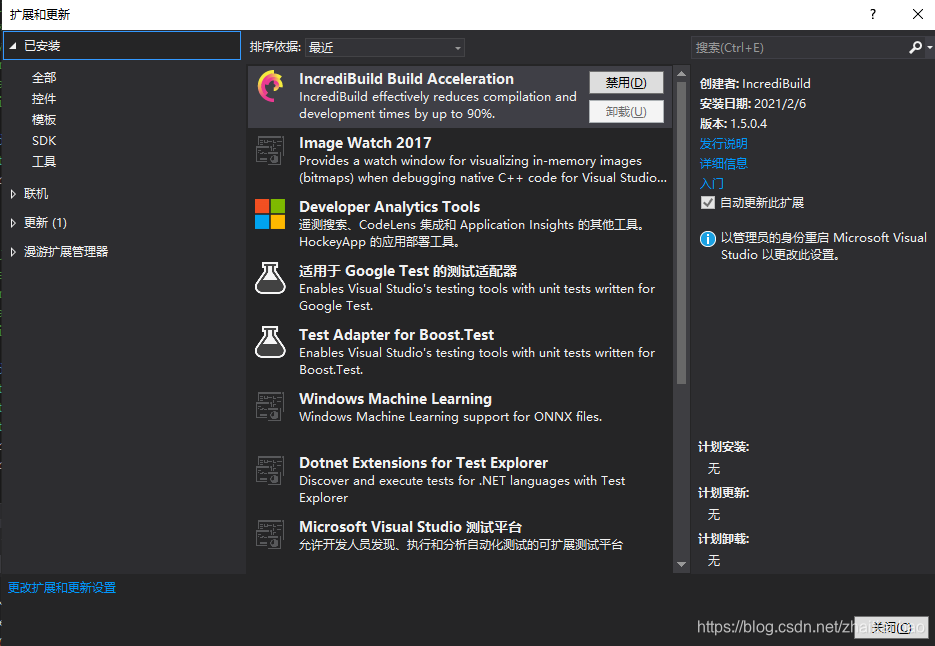Select the 已安装 section label

[42, 46]
